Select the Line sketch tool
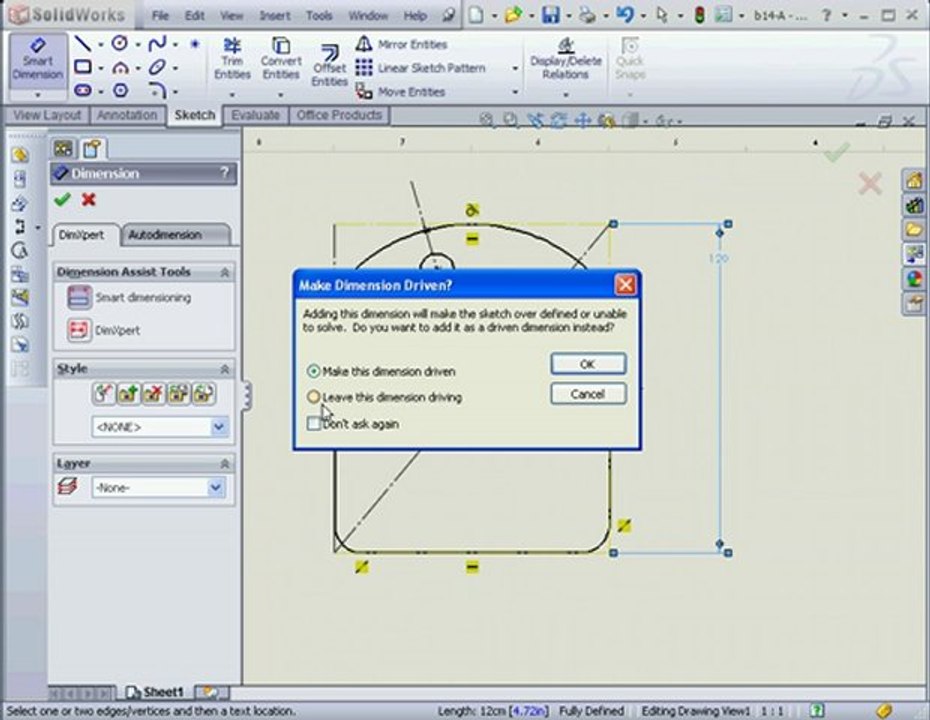Image resolution: width=930 pixels, height=720 pixels. pyautogui.click(x=82, y=43)
